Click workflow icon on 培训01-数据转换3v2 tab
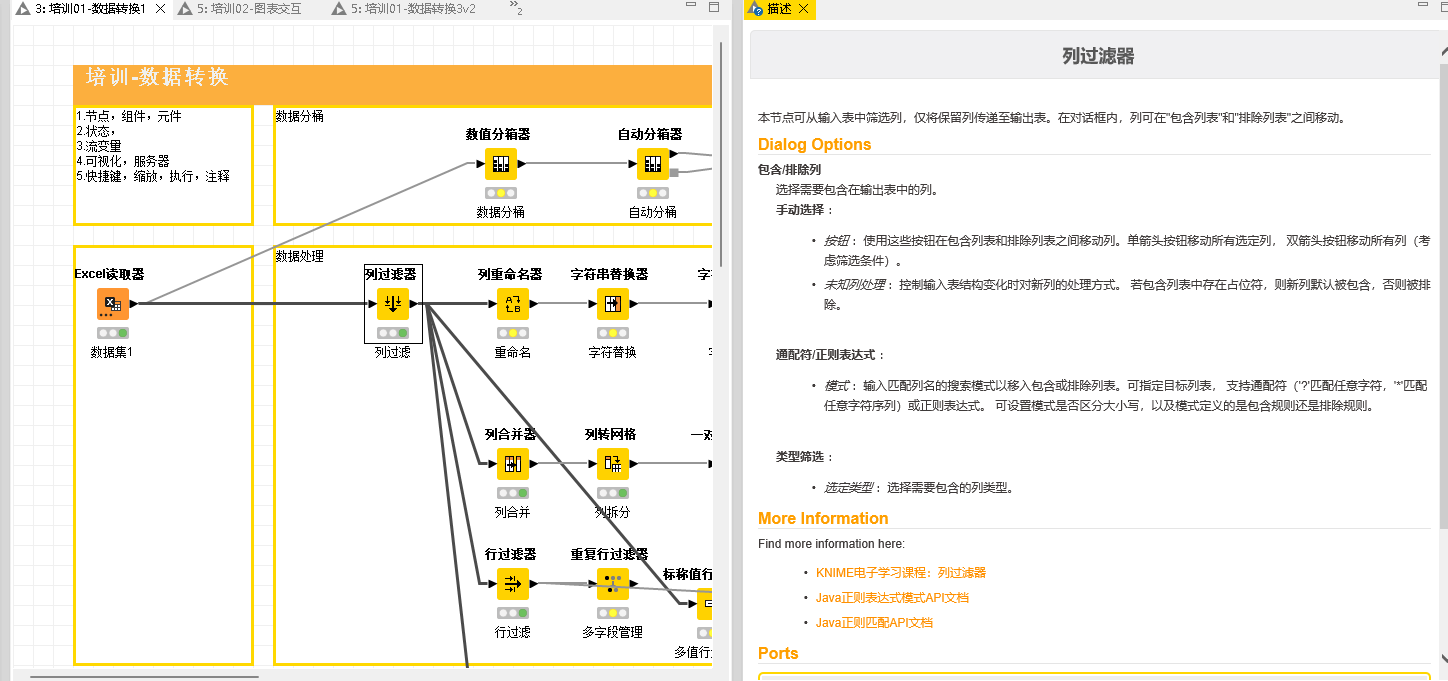Viewport: 1448px width, 681px height. point(339,9)
